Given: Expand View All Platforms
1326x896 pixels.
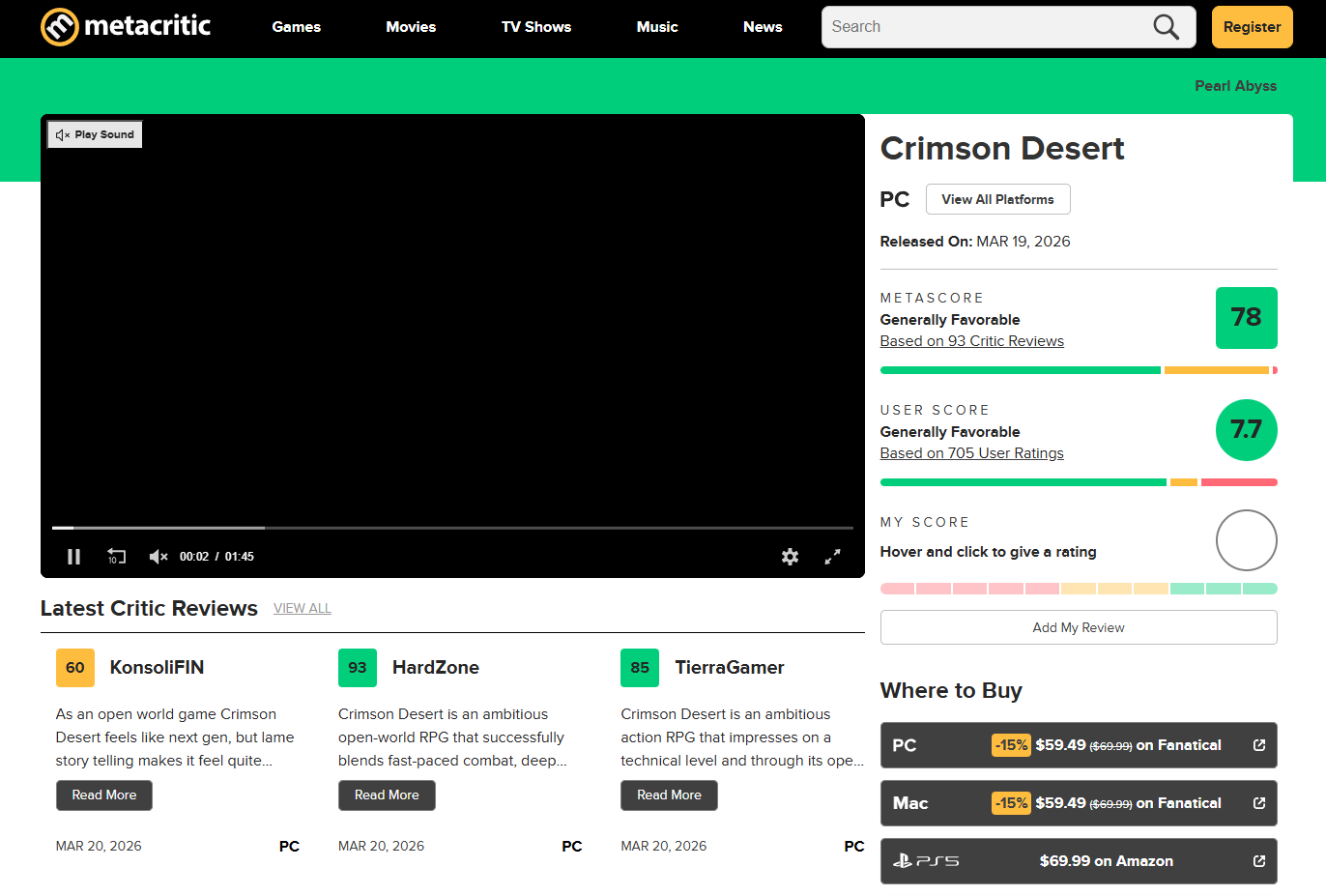Looking at the screenshot, I should [x=997, y=199].
